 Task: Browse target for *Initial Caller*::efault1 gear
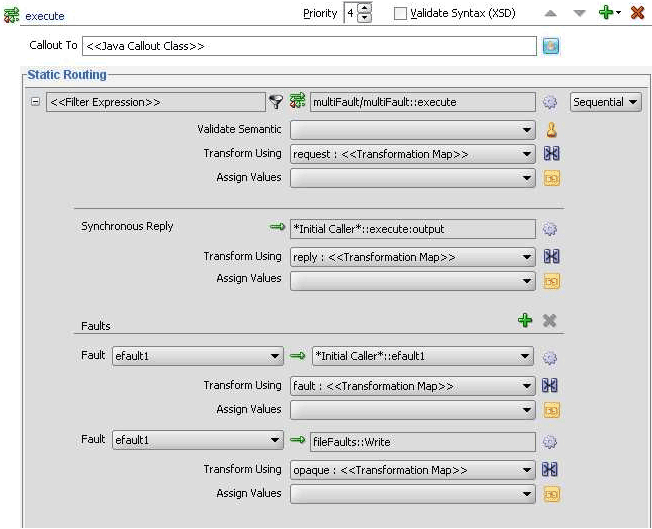(550, 358)
